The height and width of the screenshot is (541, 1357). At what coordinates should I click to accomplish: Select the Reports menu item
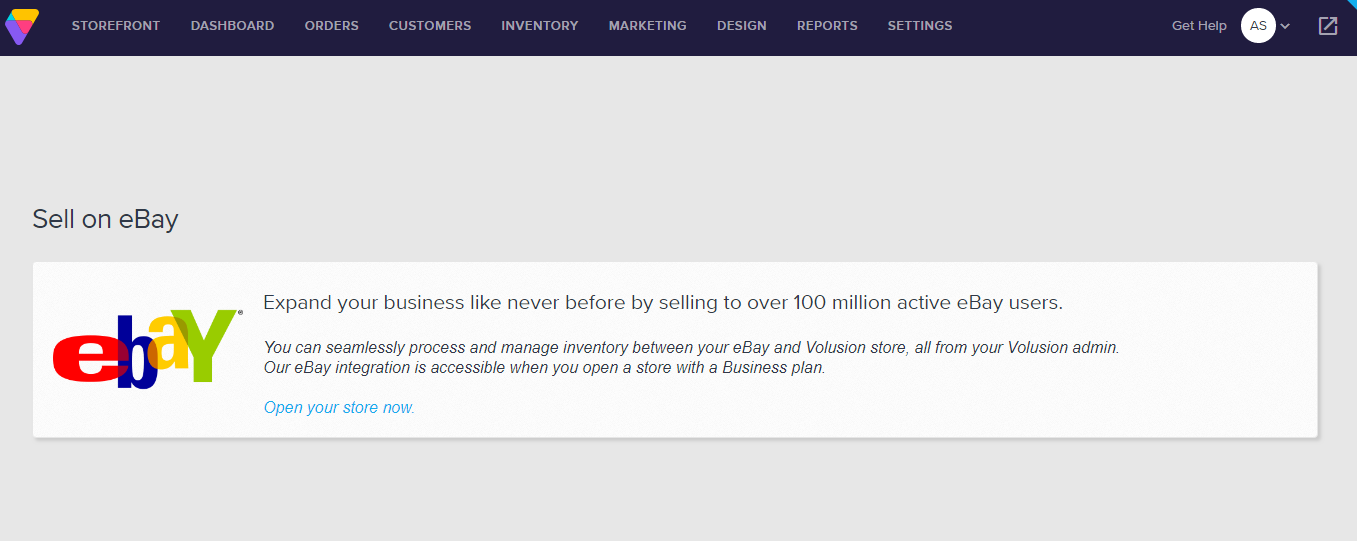click(827, 26)
